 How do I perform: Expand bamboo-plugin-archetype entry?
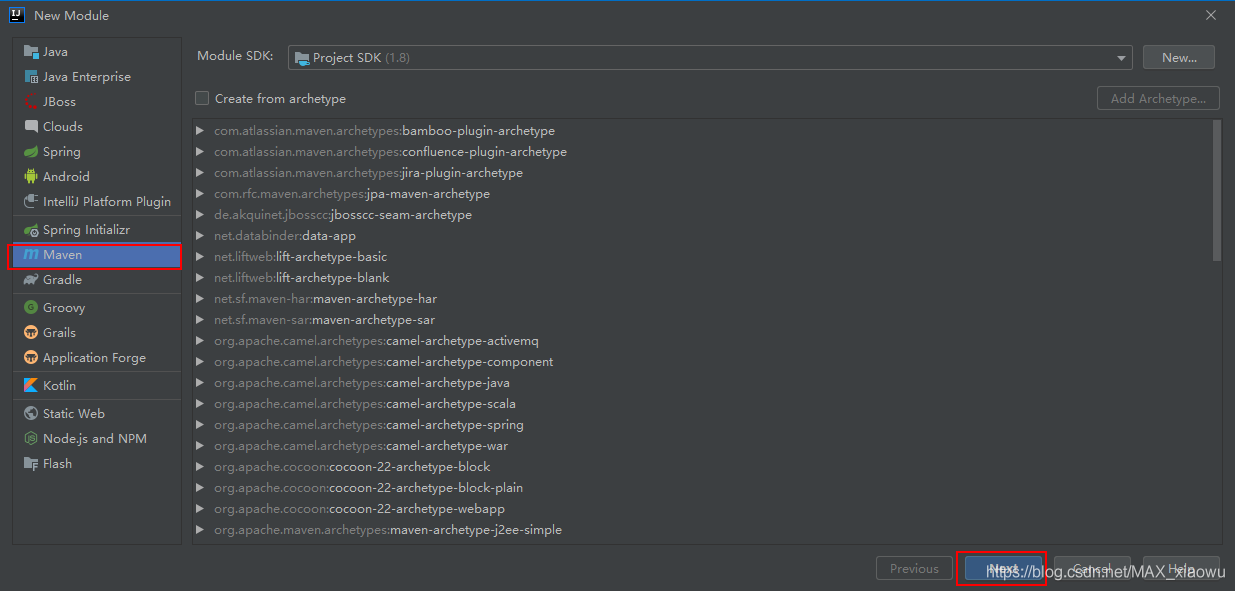coord(201,131)
